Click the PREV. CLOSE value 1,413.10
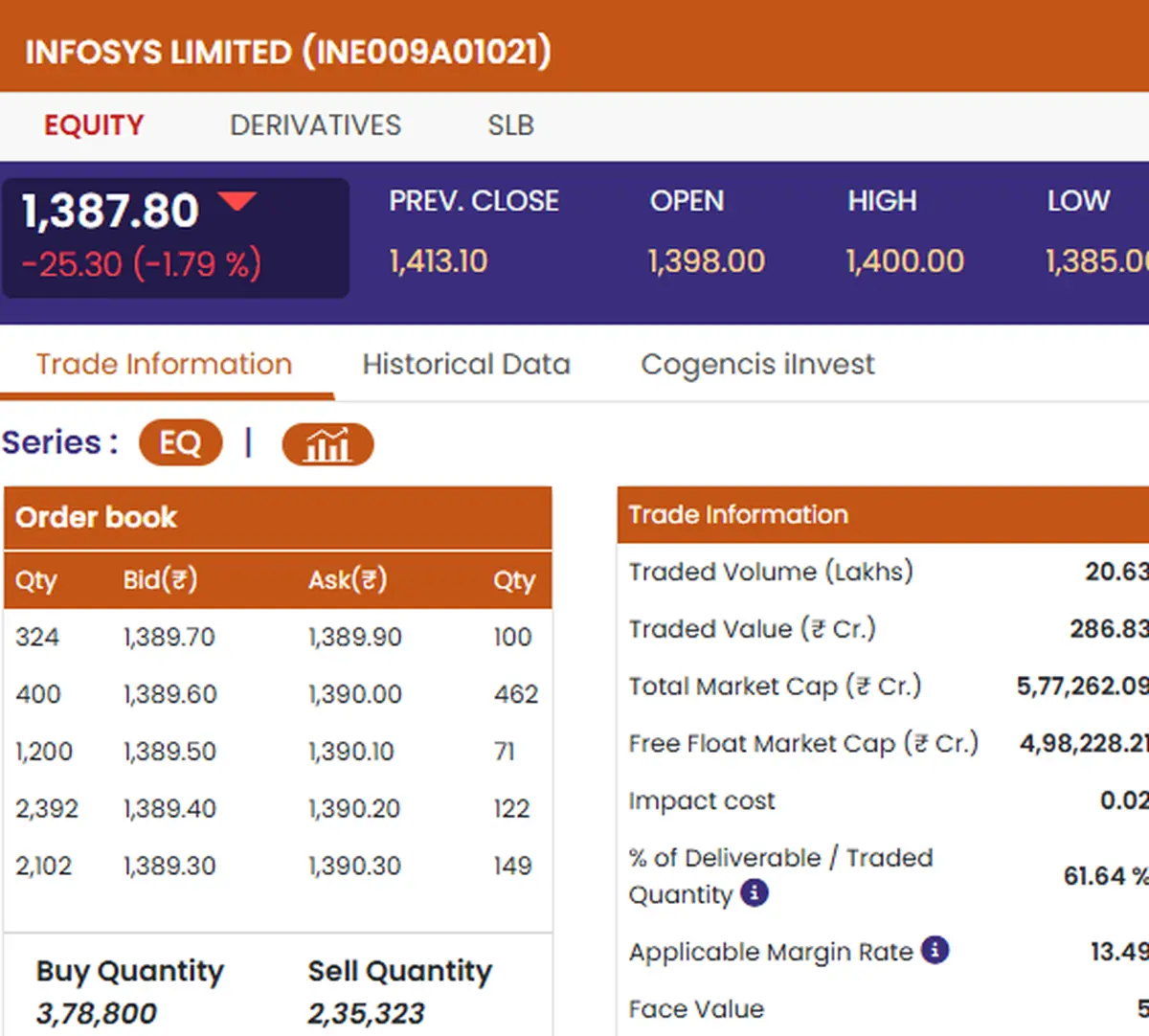The image size is (1149, 1036). [x=439, y=261]
